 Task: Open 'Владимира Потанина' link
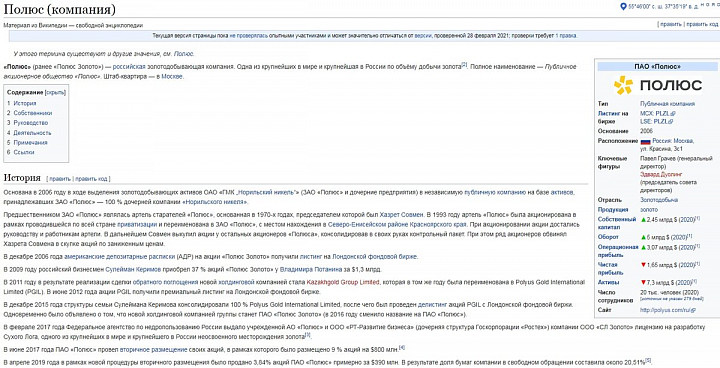(x=311, y=269)
